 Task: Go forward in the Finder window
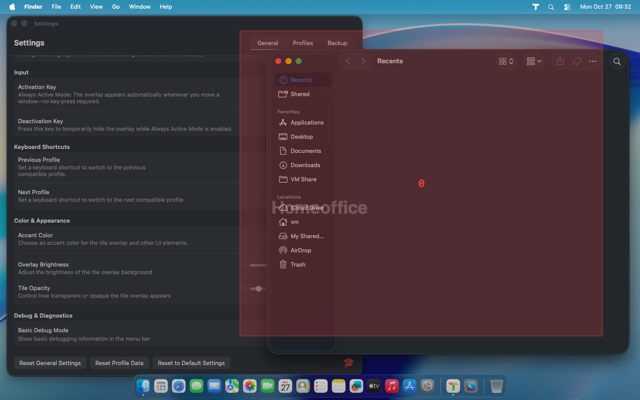pyautogui.click(x=363, y=61)
